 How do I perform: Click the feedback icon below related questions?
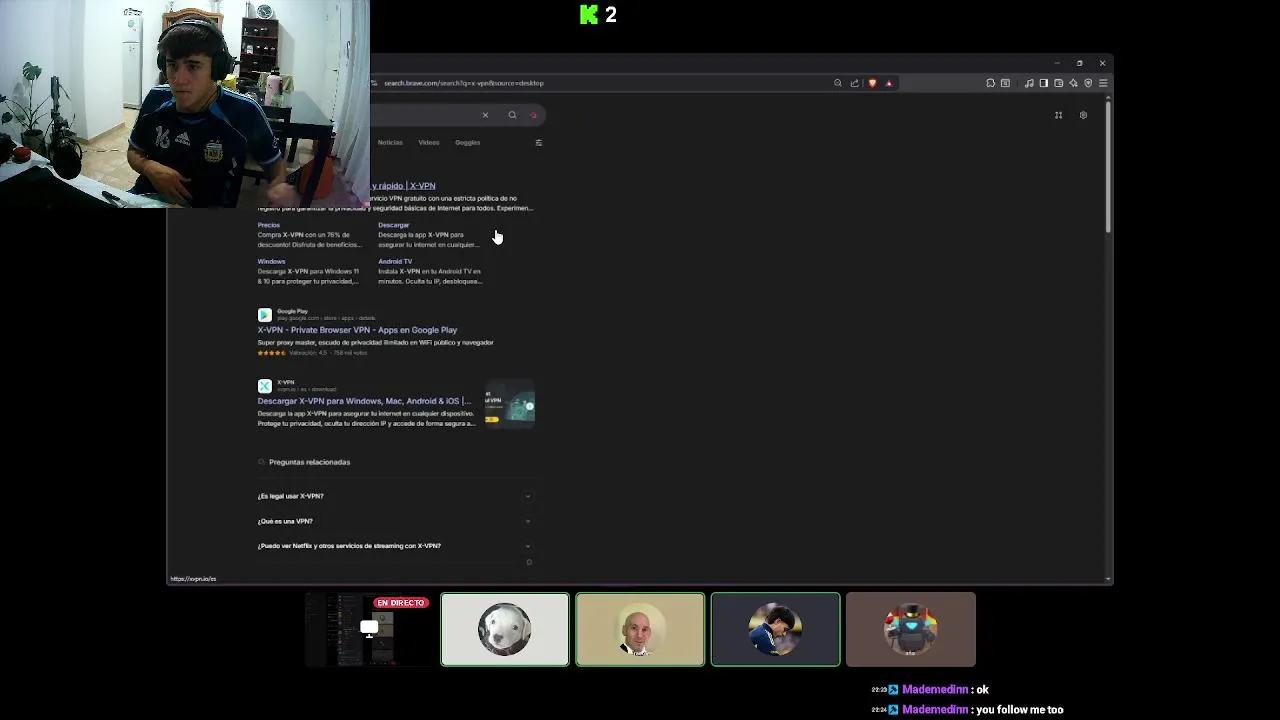click(529, 562)
